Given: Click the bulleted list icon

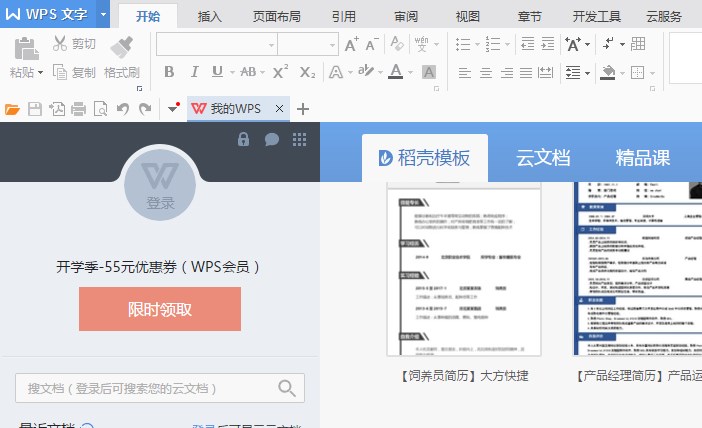Looking at the screenshot, I should pyautogui.click(x=463, y=44).
